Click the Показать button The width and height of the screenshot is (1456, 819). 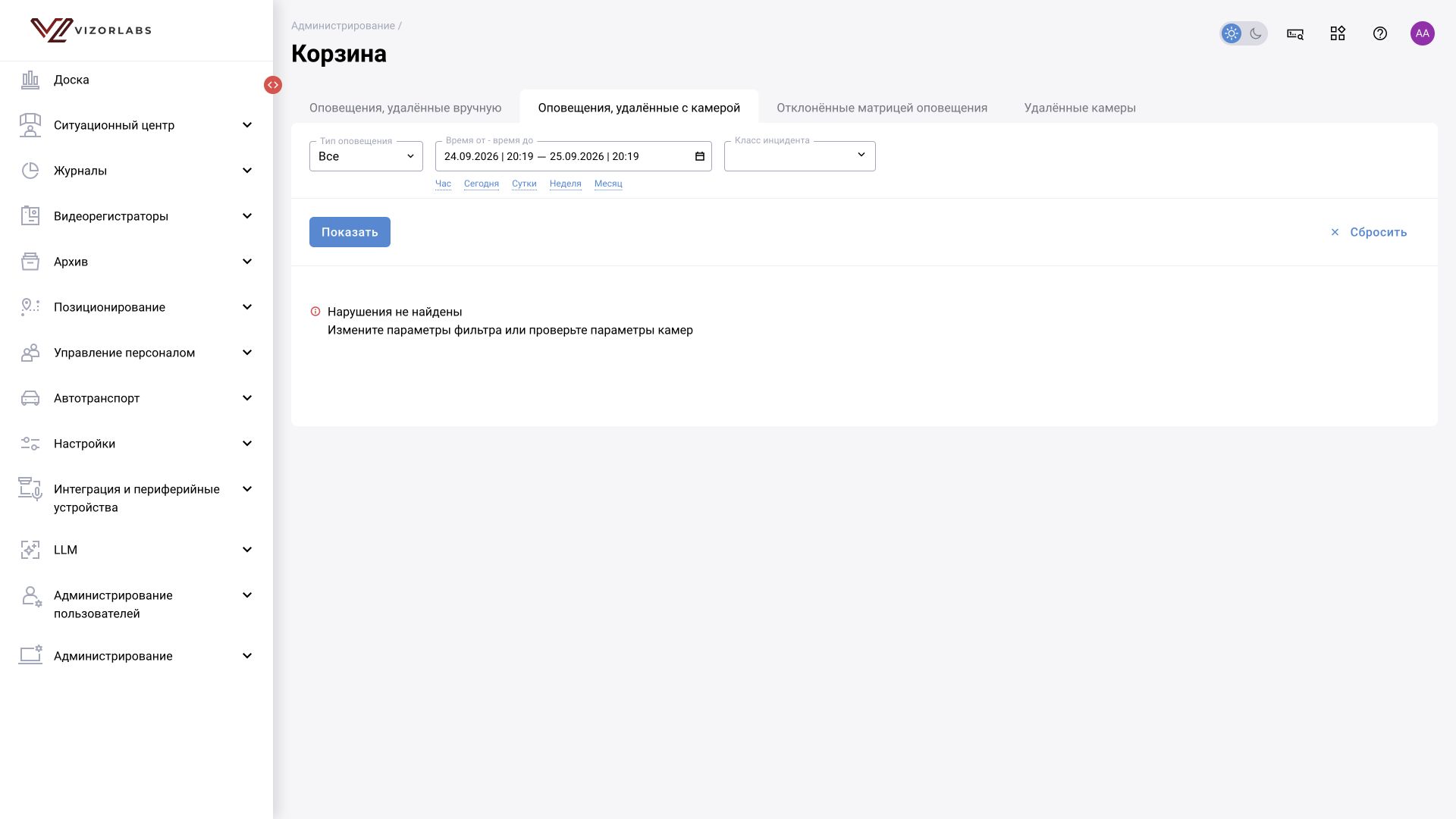click(x=350, y=232)
